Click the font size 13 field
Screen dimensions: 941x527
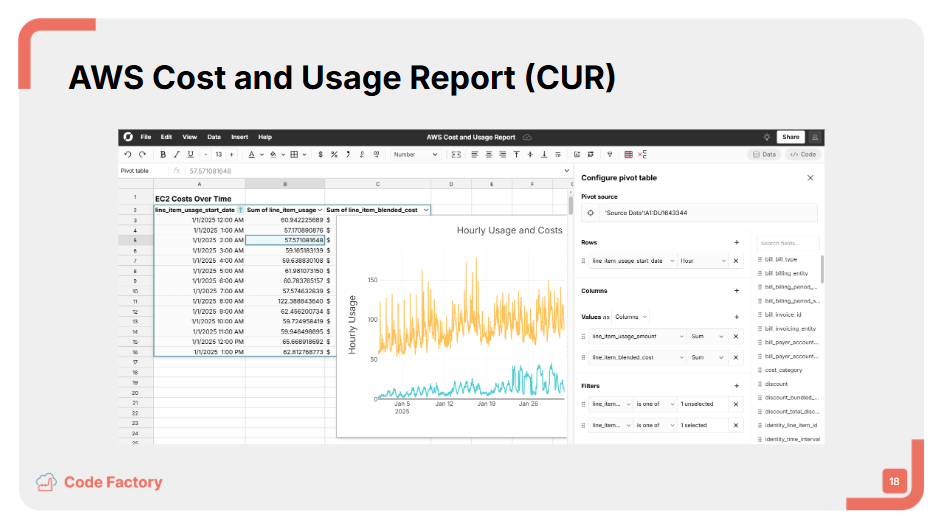point(219,155)
